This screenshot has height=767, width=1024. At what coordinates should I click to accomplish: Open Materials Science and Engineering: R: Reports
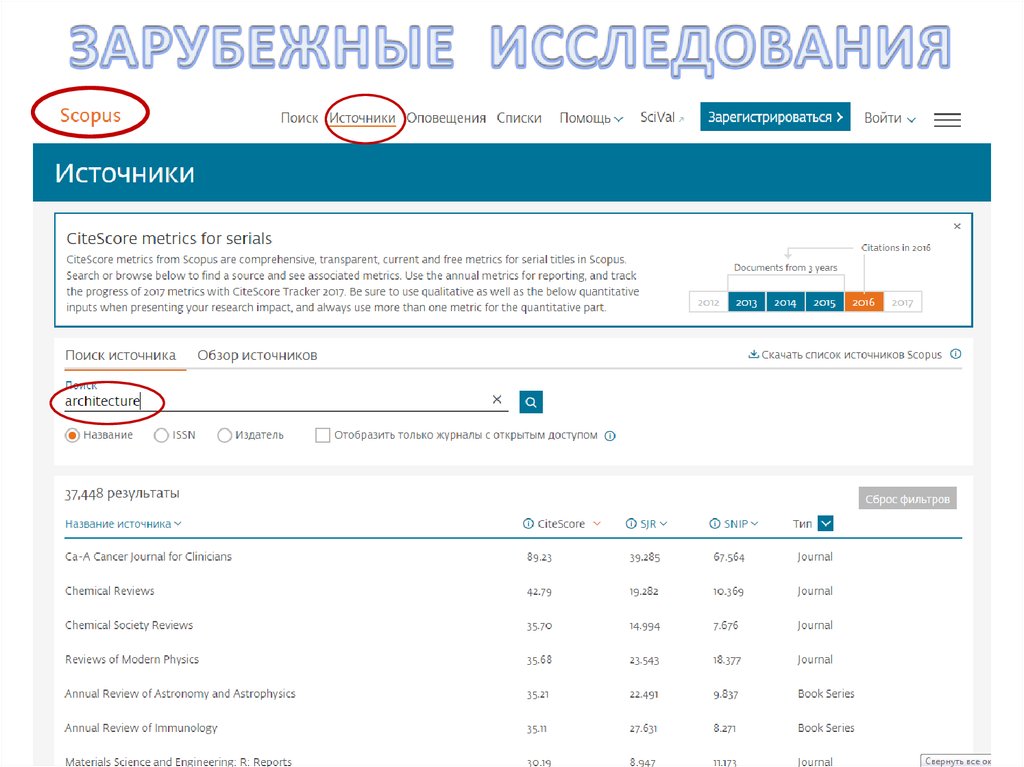tap(178, 761)
